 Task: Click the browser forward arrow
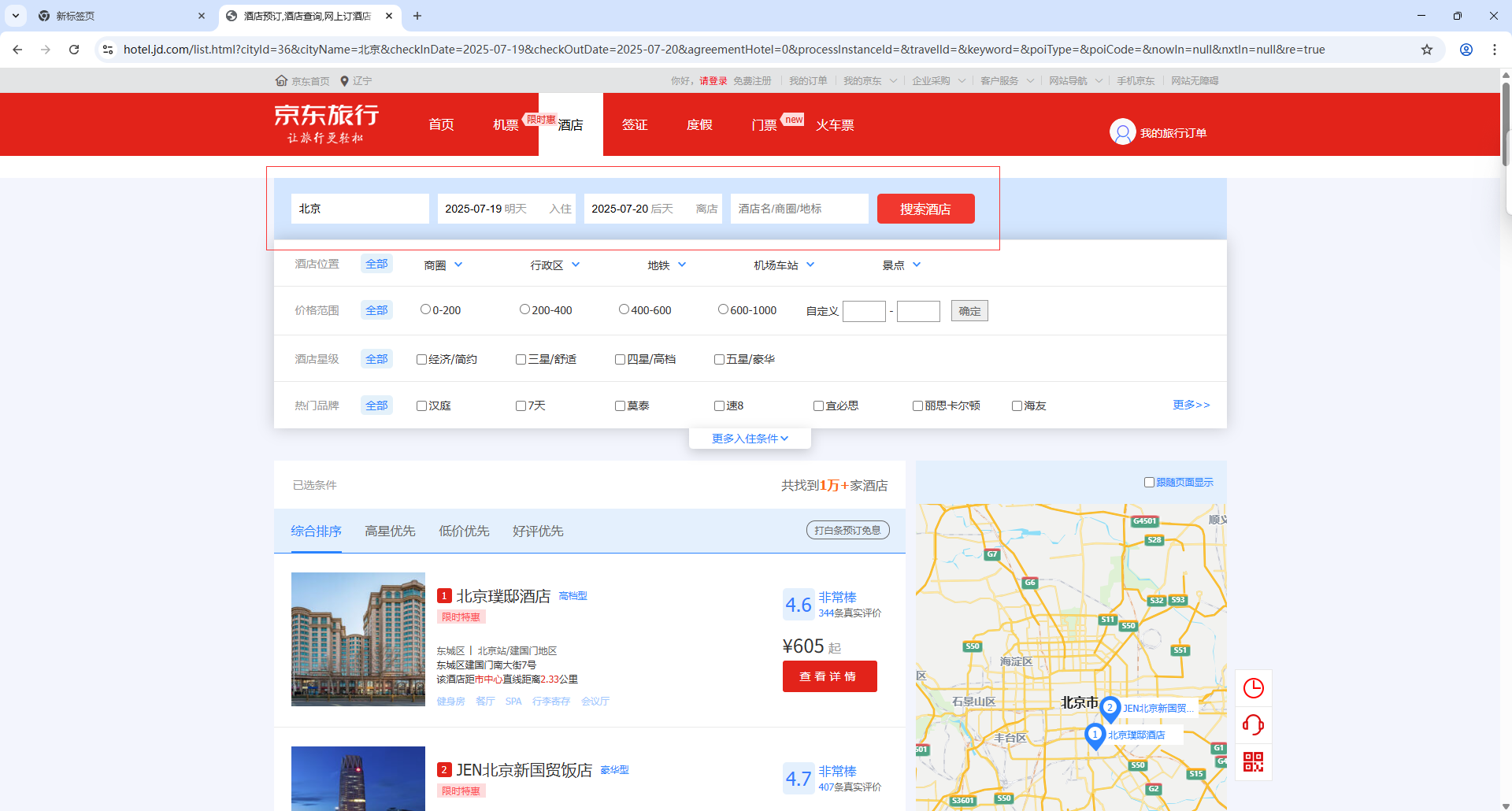pyautogui.click(x=46, y=50)
